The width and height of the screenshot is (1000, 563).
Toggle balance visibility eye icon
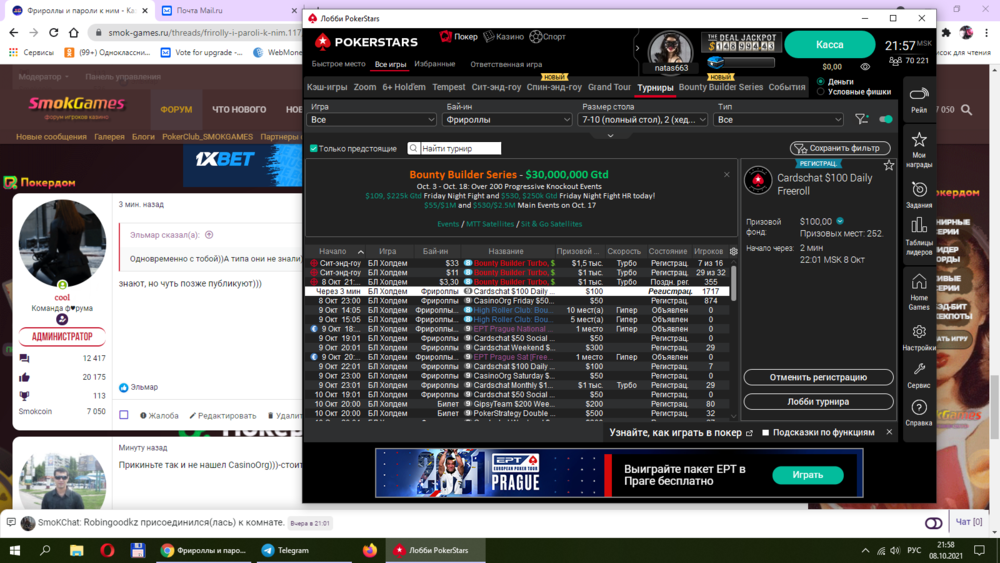click(865, 66)
